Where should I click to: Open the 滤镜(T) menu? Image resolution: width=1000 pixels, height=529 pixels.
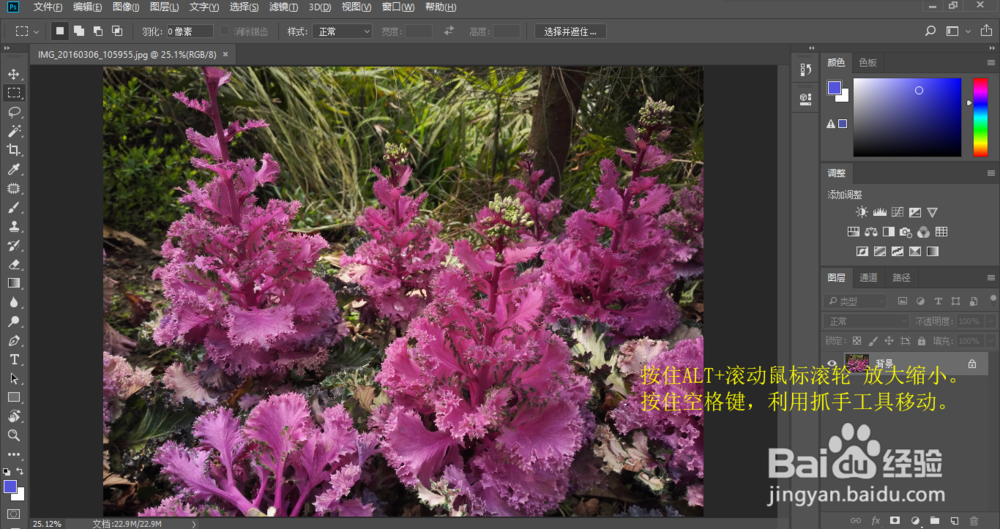(283, 7)
